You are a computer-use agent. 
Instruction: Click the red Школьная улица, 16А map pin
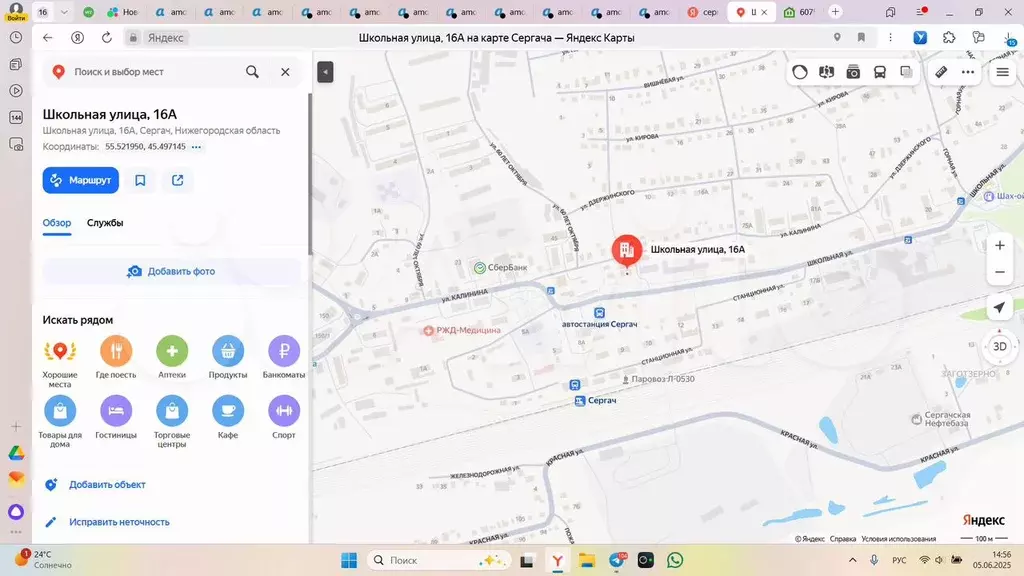click(x=627, y=249)
